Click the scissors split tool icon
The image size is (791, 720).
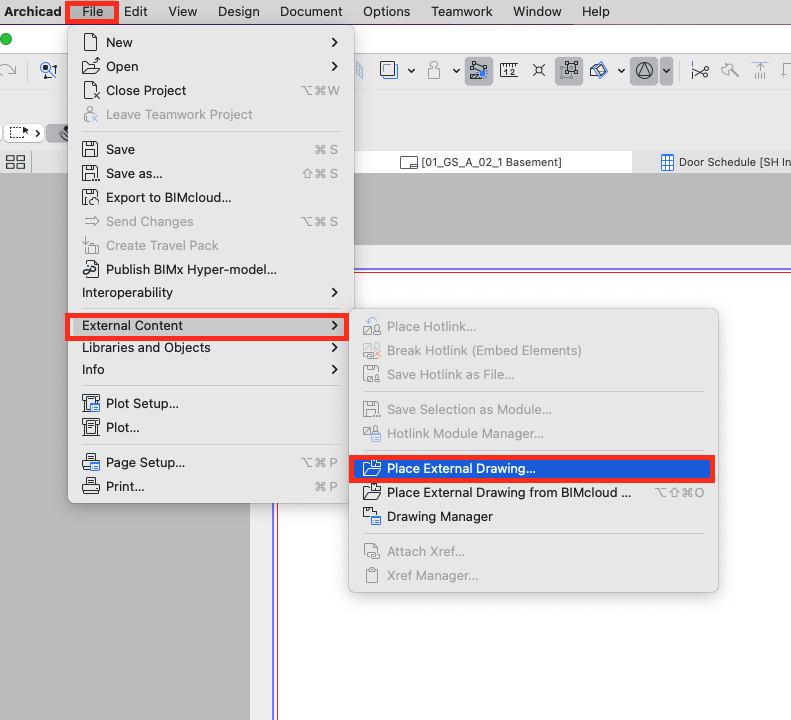(x=699, y=70)
